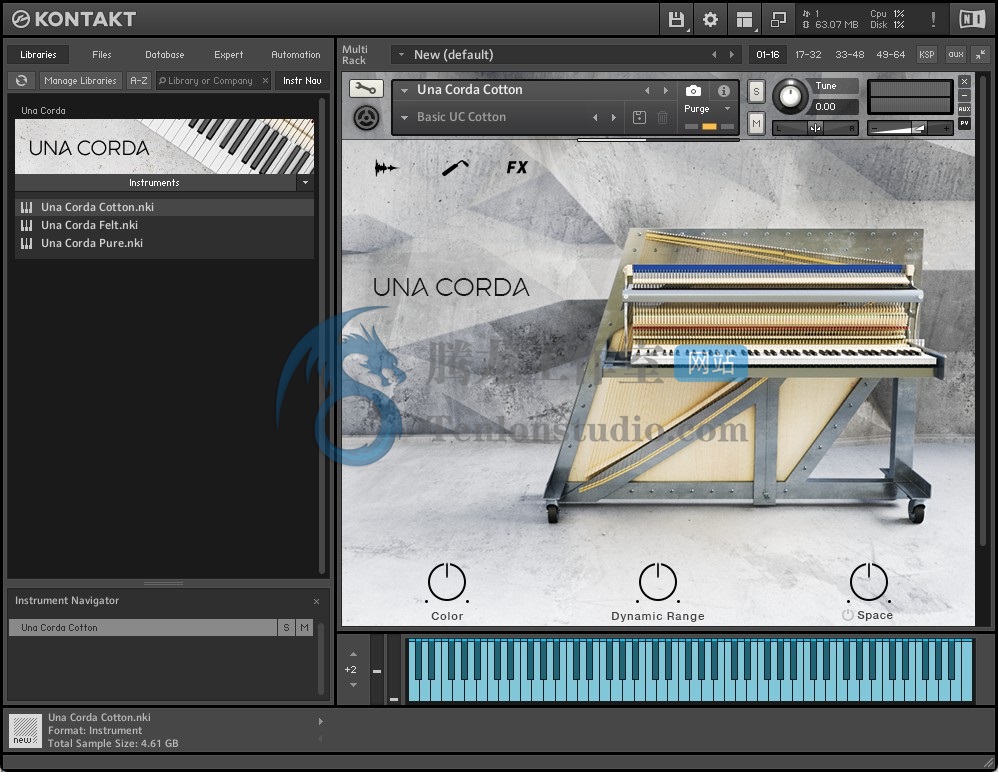Load next instrument arrow for Una Corda Cotton
Screen dimensions: 998x772
[x=666, y=90]
